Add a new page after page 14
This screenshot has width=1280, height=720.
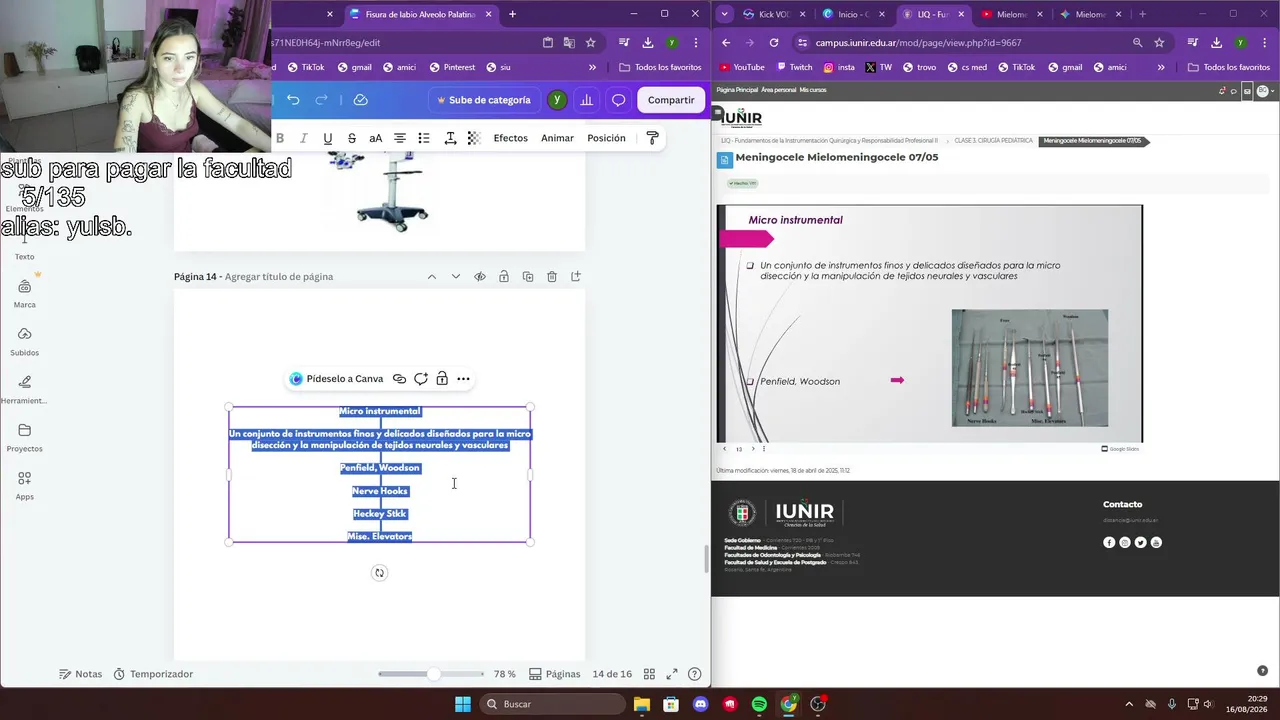click(x=576, y=277)
